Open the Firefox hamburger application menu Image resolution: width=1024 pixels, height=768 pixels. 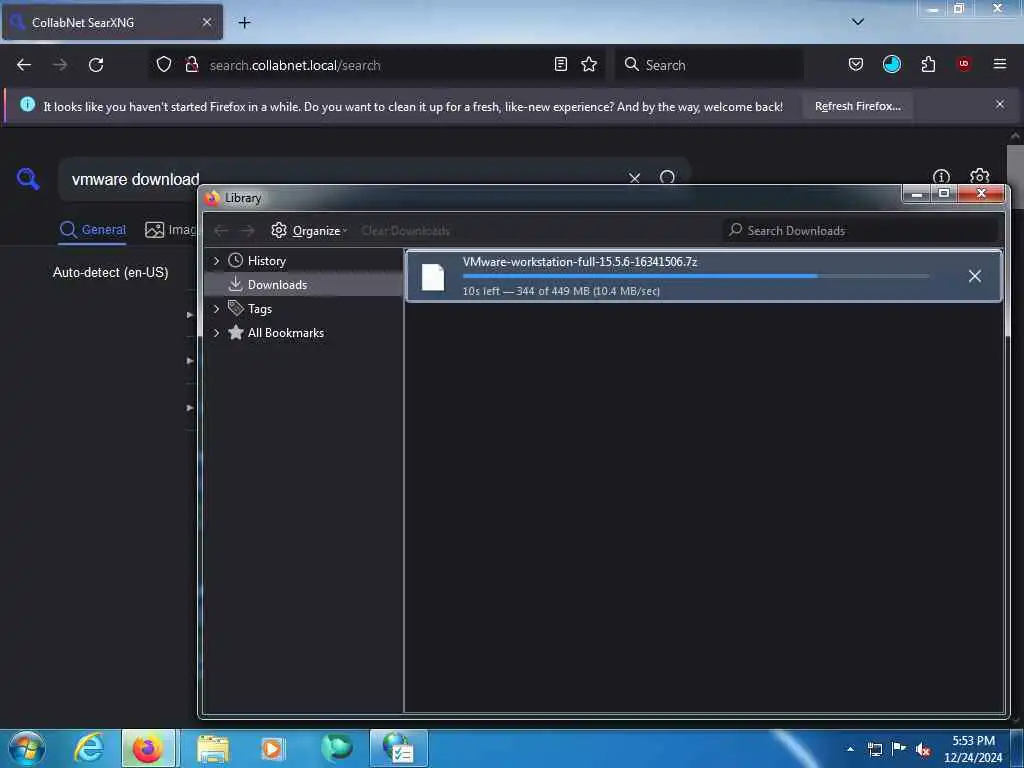pos(1000,64)
